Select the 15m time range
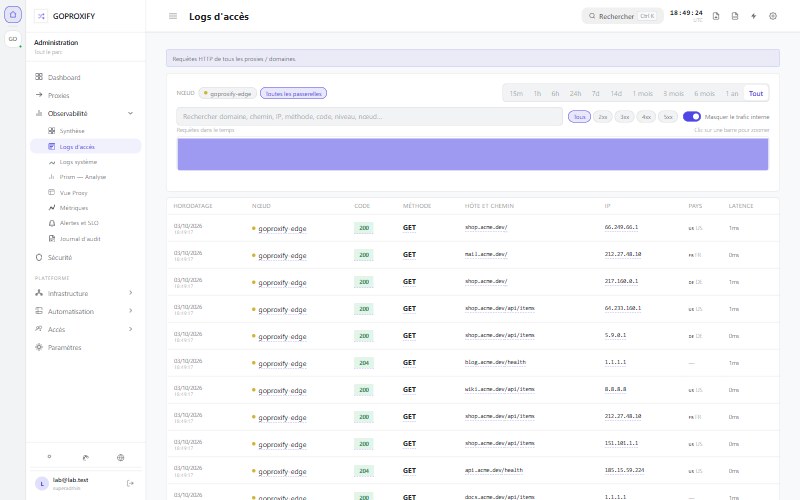This screenshot has width=800, height=500. coord(516,93)
